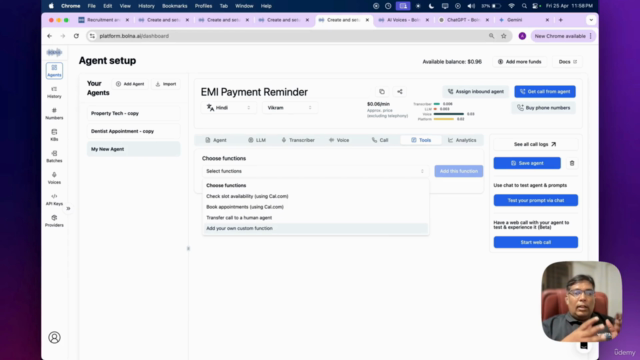Screen dimensions: 640x360
Task: Open Chrome profile avatar
Action: [522, 36]
